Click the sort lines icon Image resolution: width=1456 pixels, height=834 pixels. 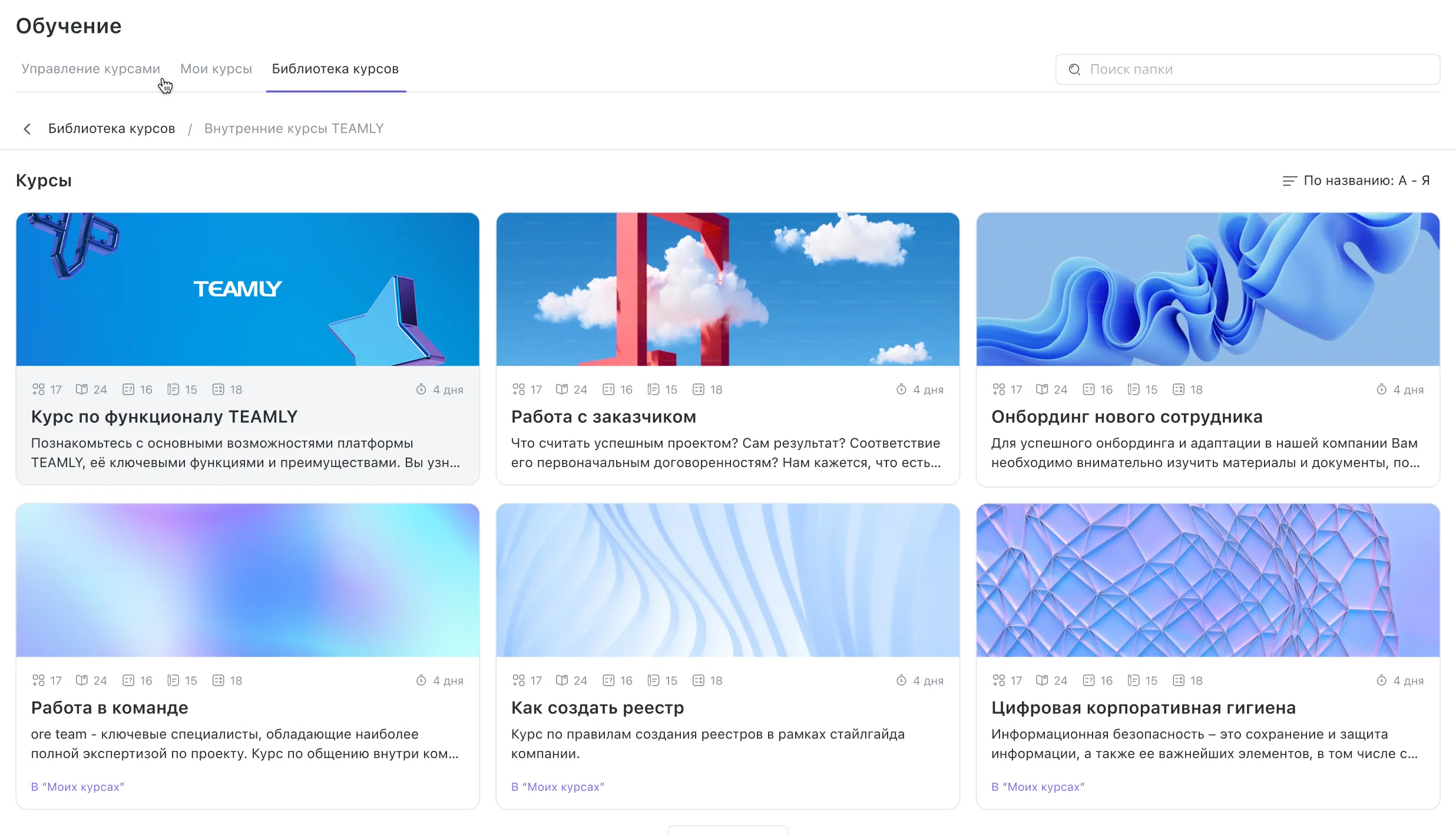pyautogui.click(x=1289, y=181)
